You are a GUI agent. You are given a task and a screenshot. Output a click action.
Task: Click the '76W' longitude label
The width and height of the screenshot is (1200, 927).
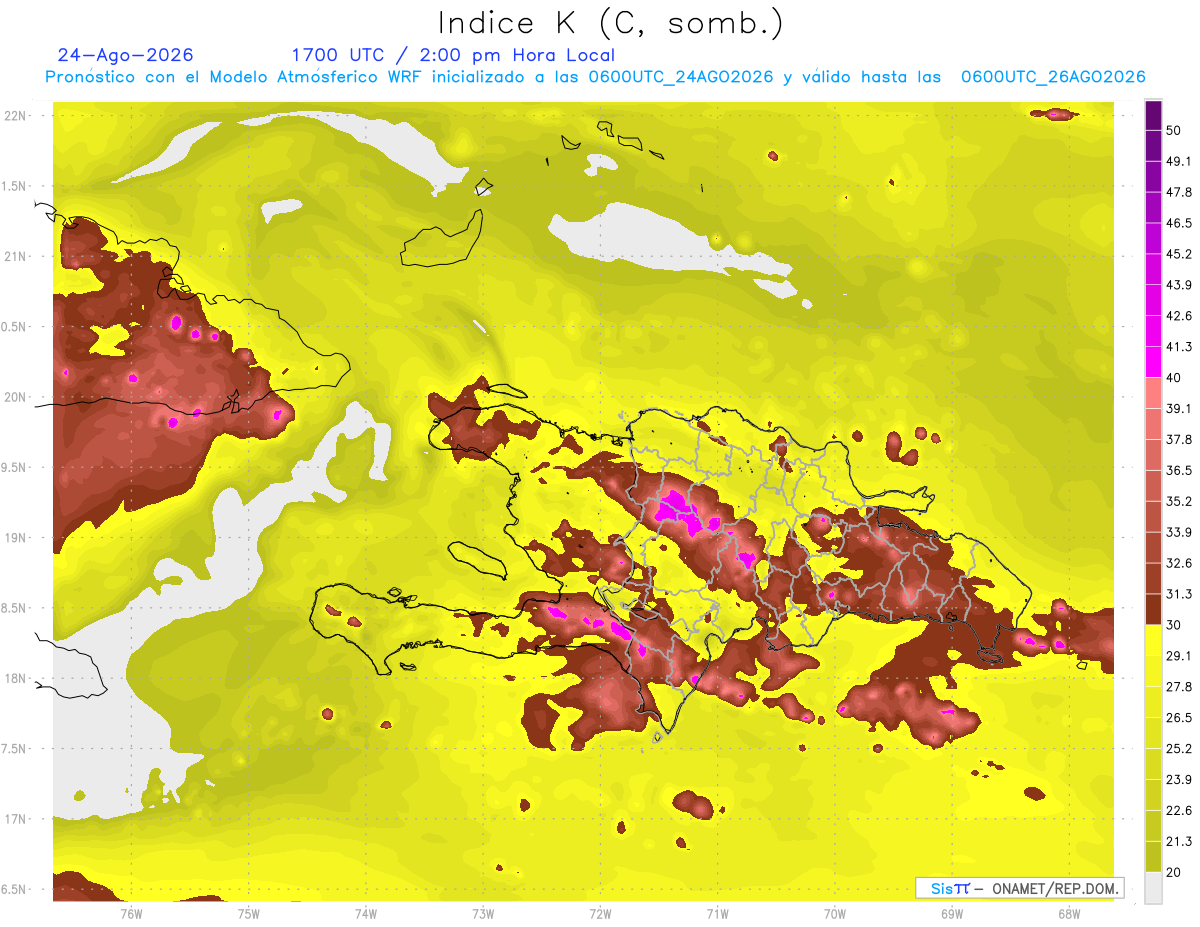click(x=131, y=913)
